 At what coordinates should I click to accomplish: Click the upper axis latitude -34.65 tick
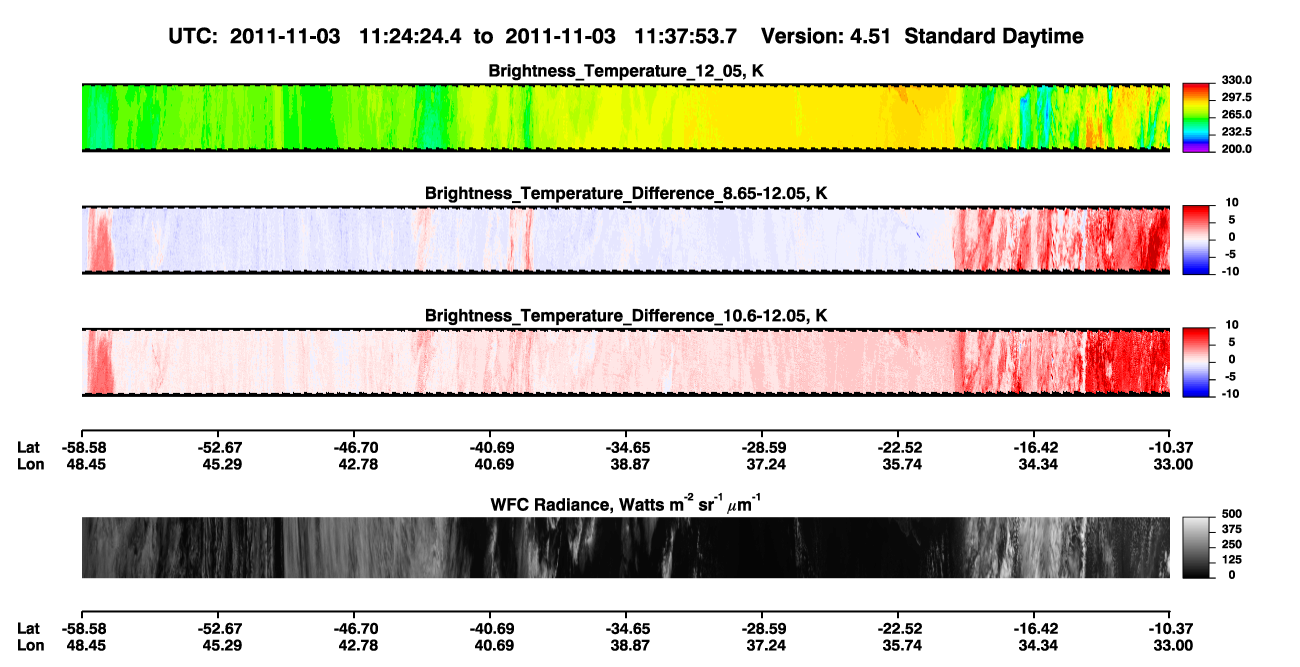point(626,448)
